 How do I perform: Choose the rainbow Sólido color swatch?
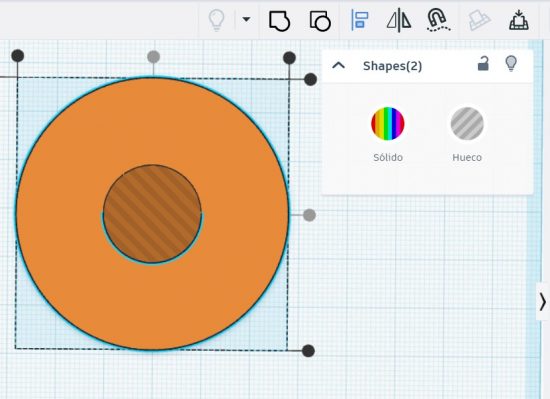388,124
